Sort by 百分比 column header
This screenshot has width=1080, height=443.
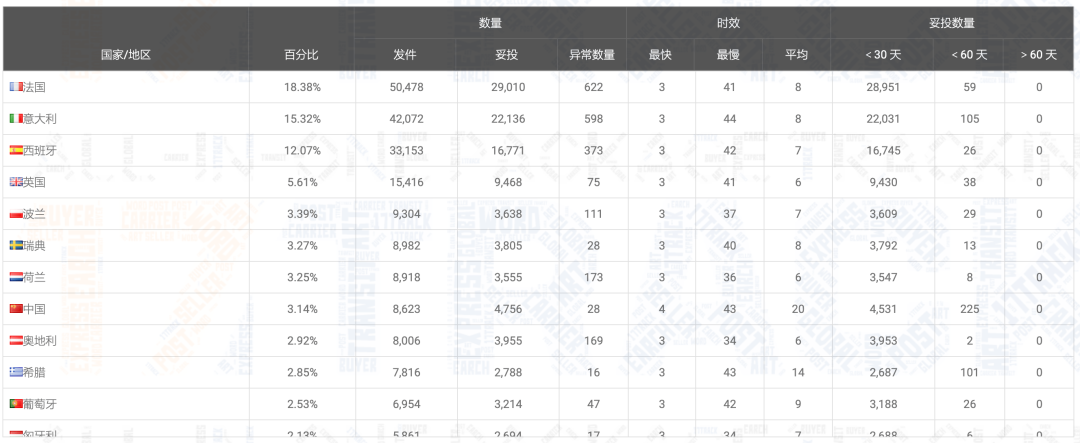tap(302, 55)
